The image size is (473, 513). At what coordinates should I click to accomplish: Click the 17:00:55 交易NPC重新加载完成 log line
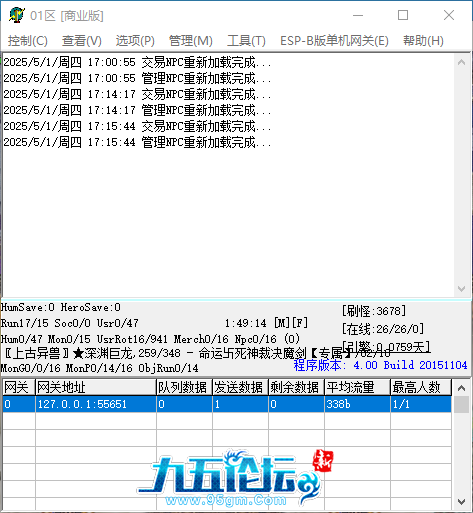[x=137, y=62]
